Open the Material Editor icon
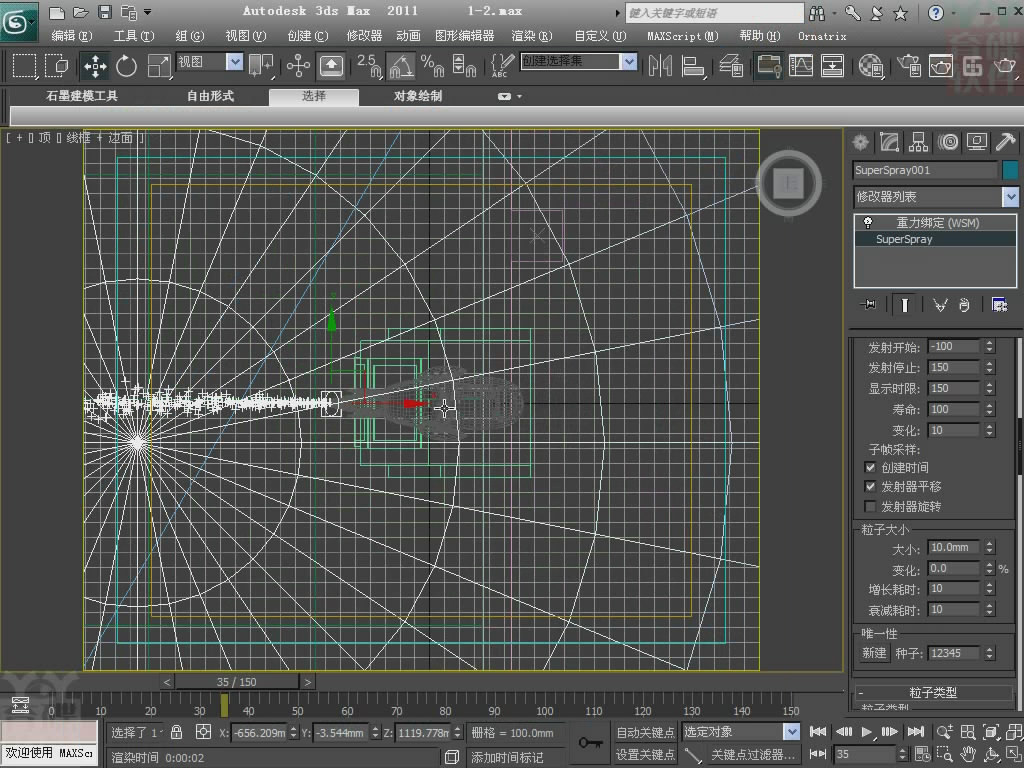Screen dimensions: 1024x768 coord(871,66)
